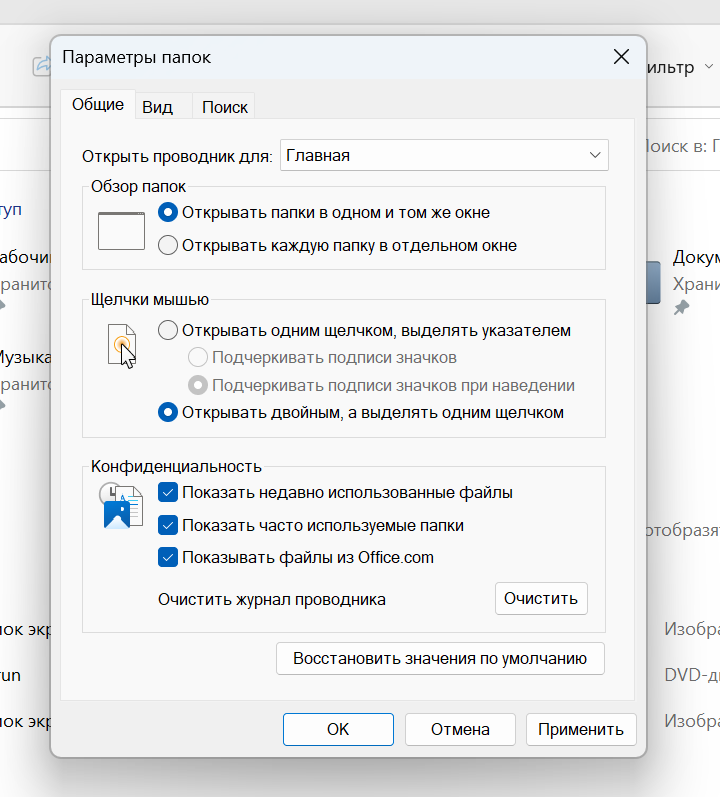This screenshot has width=720, height=797.
Task: Select single-click to open items option
Action: 168,330
